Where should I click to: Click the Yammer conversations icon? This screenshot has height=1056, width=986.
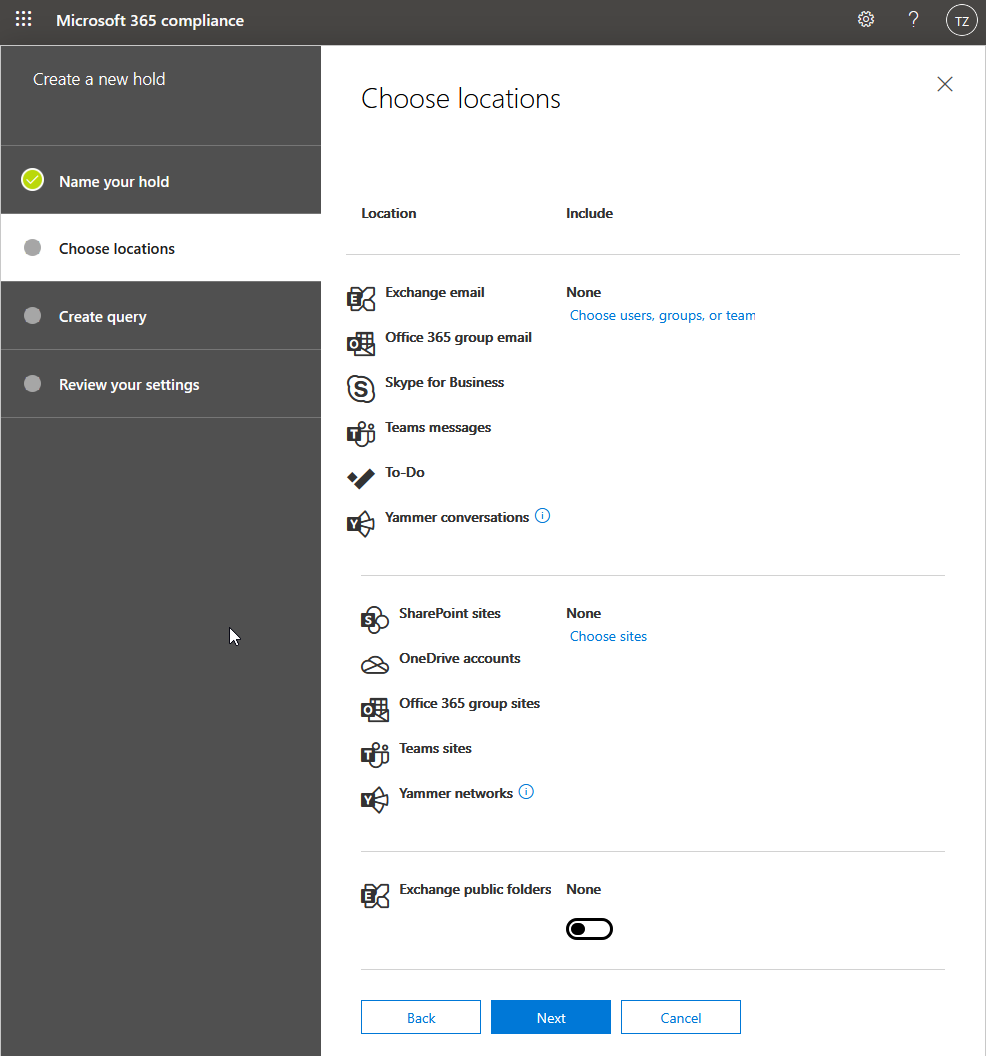361,523
